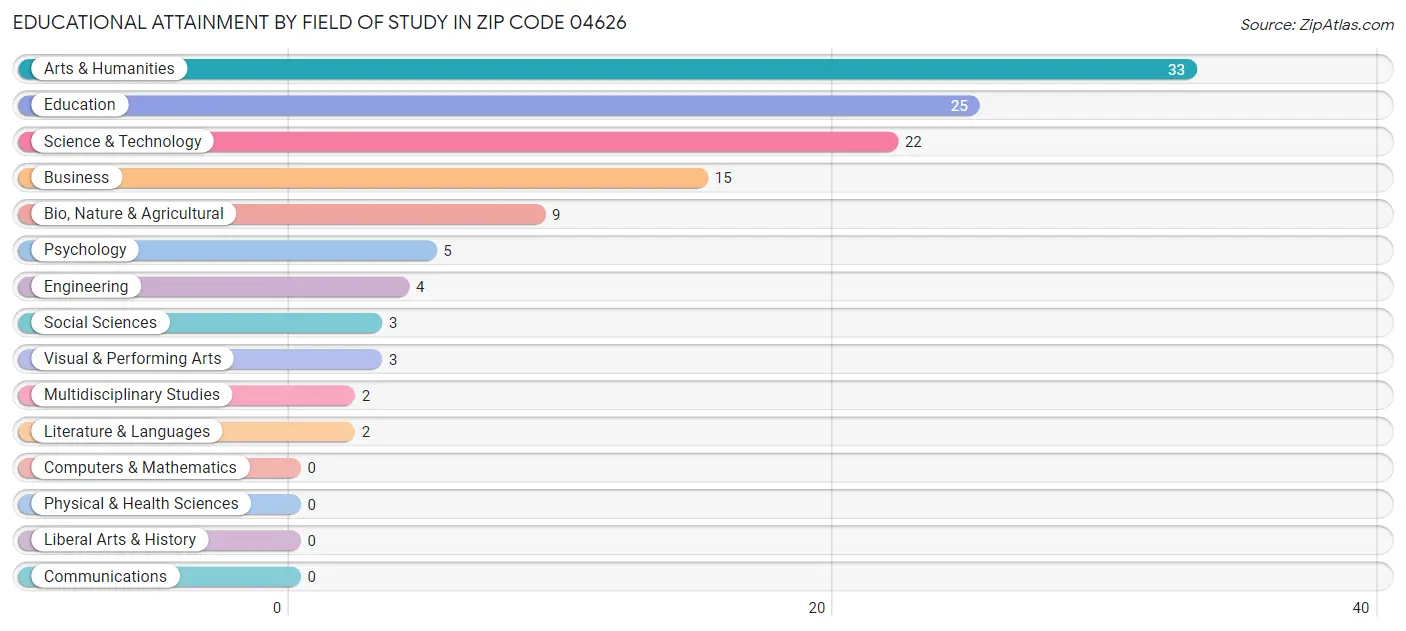Click the value 15 next to Business bar
The image size is (1406, 631).
click(723, 178)
